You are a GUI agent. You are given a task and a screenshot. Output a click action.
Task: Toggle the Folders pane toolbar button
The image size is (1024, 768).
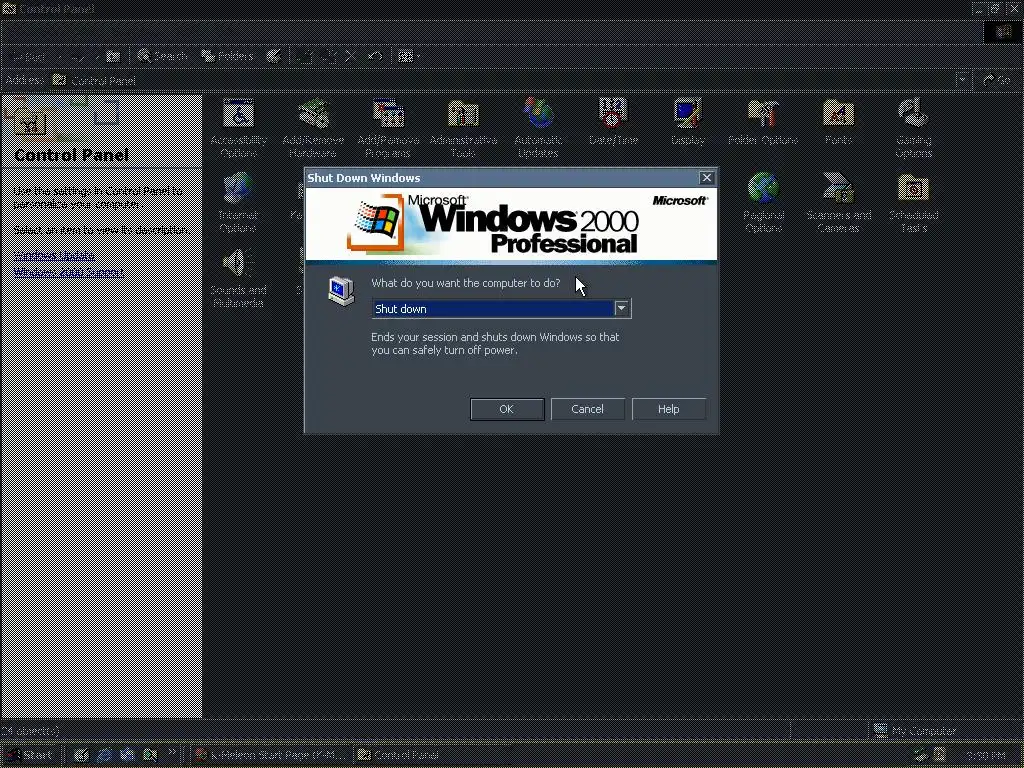pos(227,56)
